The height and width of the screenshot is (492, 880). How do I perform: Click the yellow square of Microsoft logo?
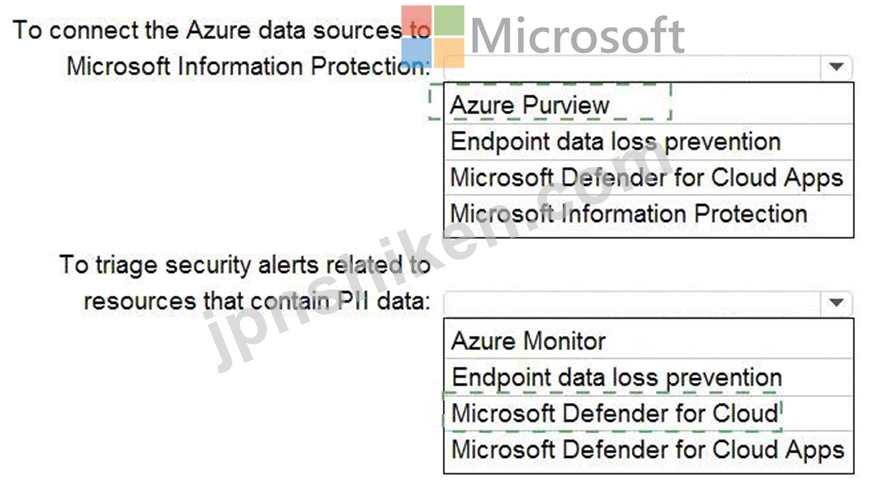pyautogui.click(x=449, y=52)
